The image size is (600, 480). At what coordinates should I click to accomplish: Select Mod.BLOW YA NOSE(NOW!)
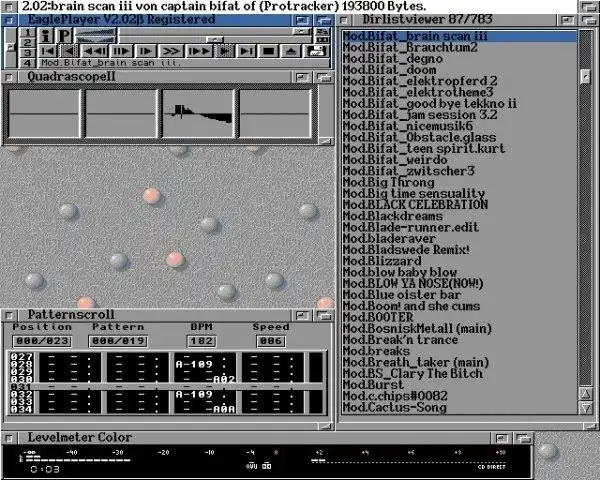pos(459,283)
